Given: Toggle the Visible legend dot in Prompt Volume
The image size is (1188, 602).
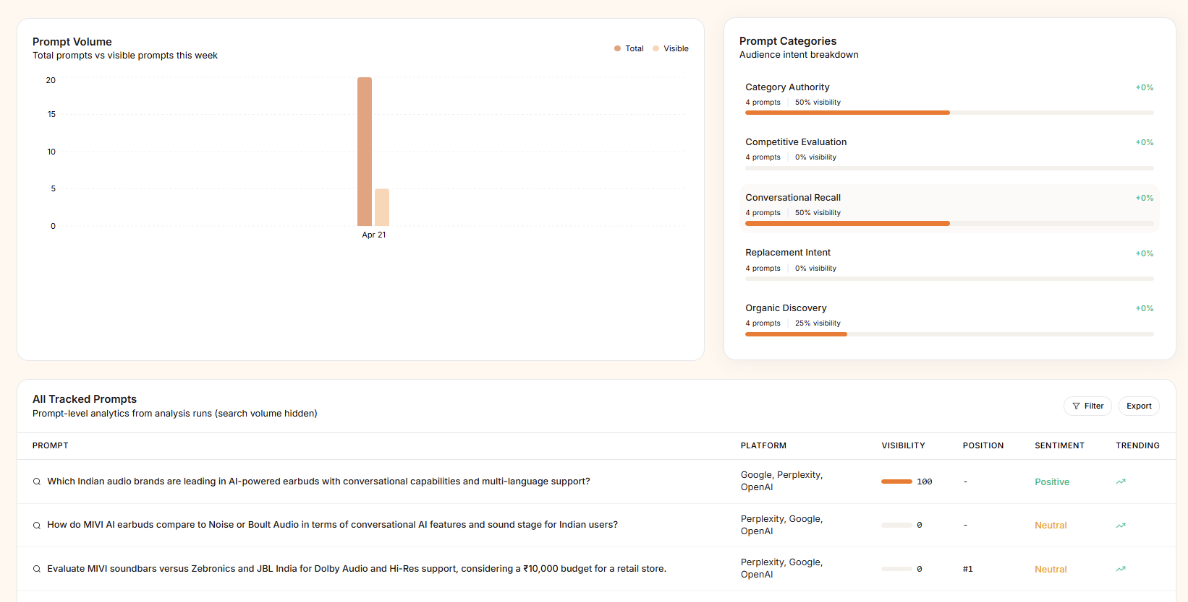Looking at the screenshot, I should tap(655, 48).
